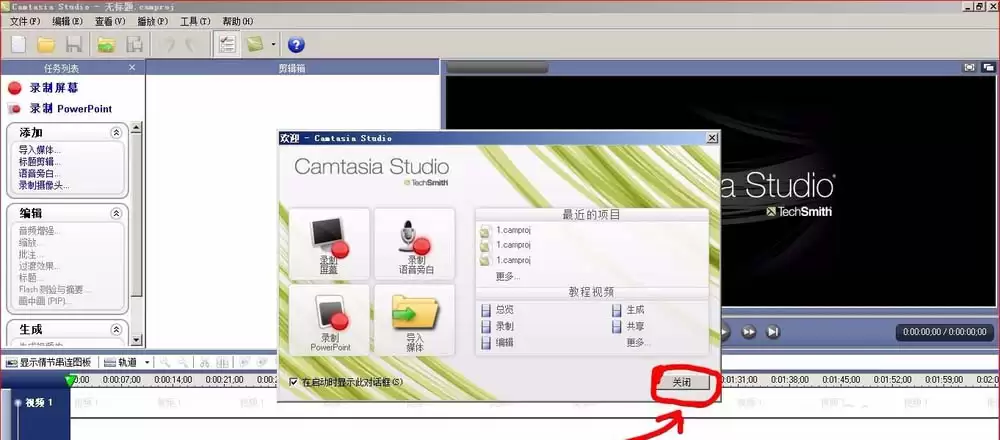
Task: Click the timeline zoom-out magnifier
Action: point(183,362)
